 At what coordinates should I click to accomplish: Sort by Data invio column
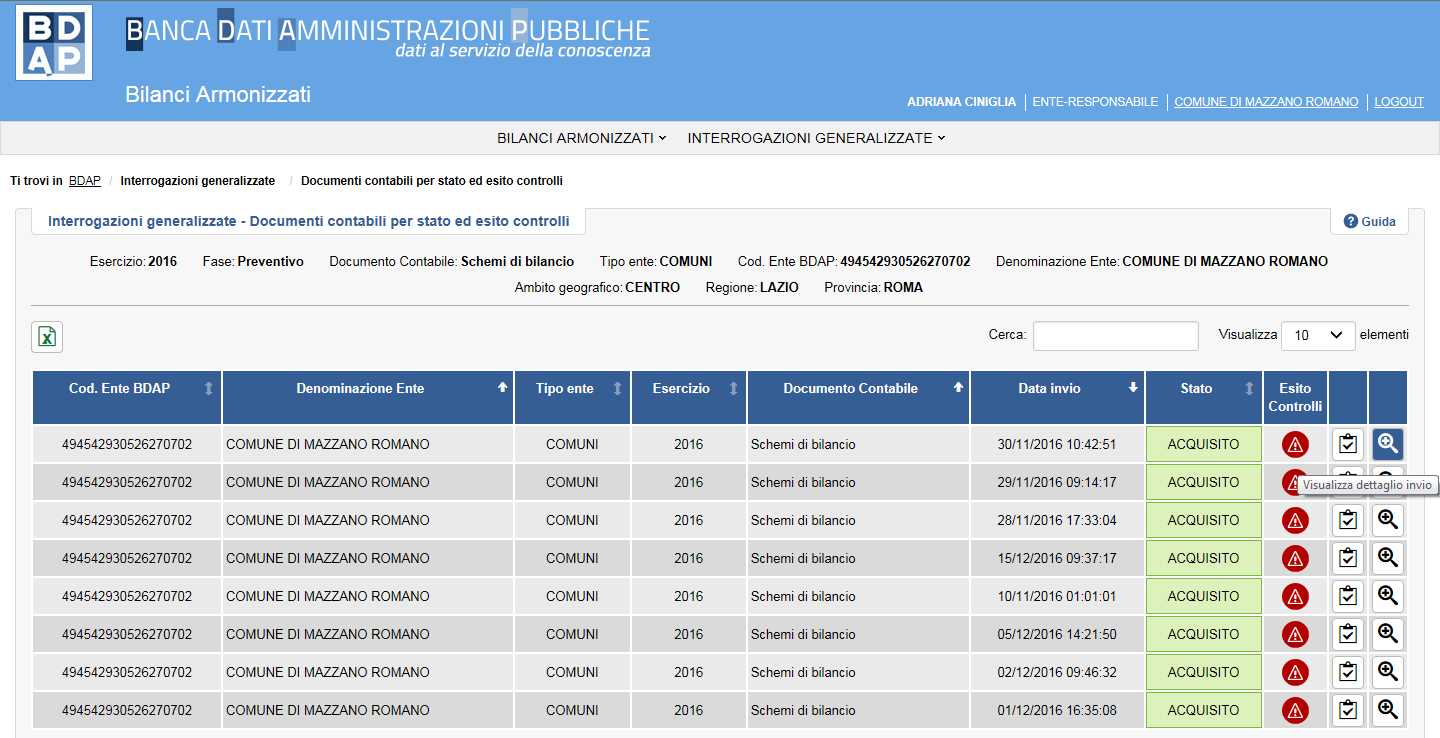[1058, 397]
